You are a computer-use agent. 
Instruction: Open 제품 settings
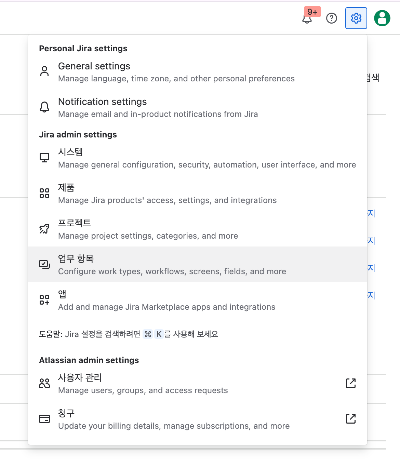click(x=197, y=193)
